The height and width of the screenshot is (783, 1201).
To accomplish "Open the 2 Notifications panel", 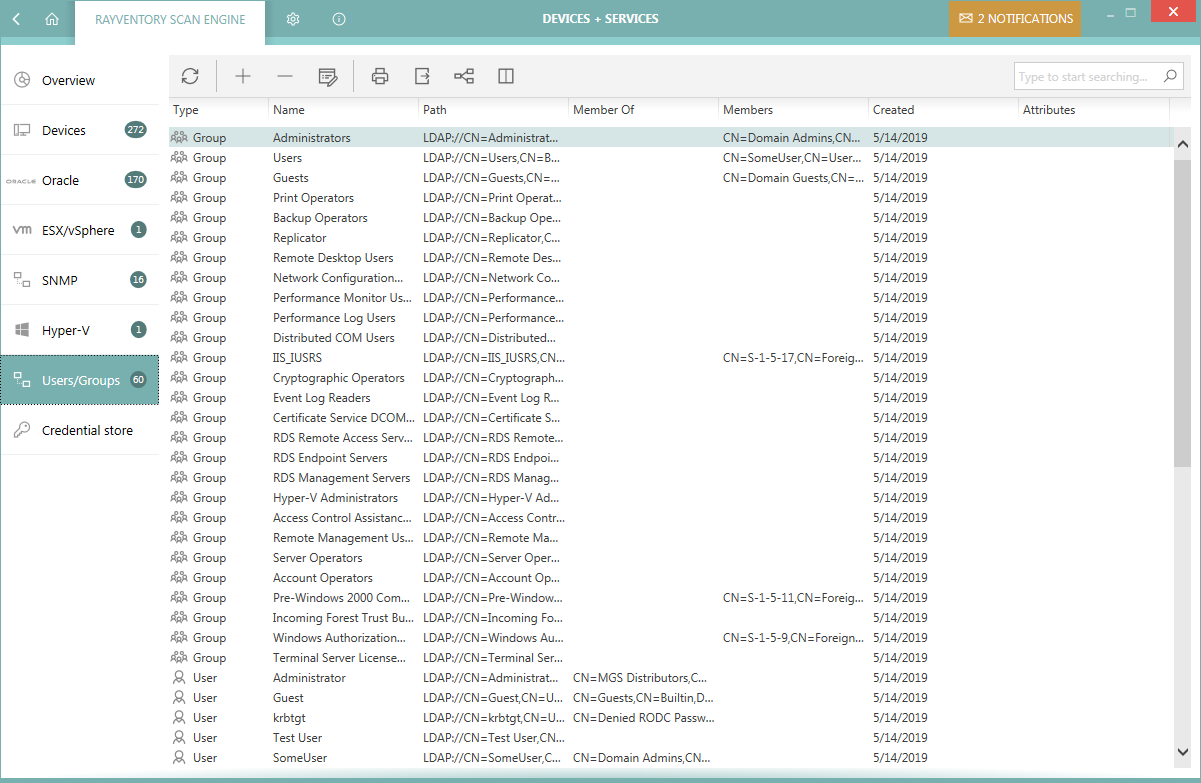I will pyautogui.click(x=1015, y=18).
